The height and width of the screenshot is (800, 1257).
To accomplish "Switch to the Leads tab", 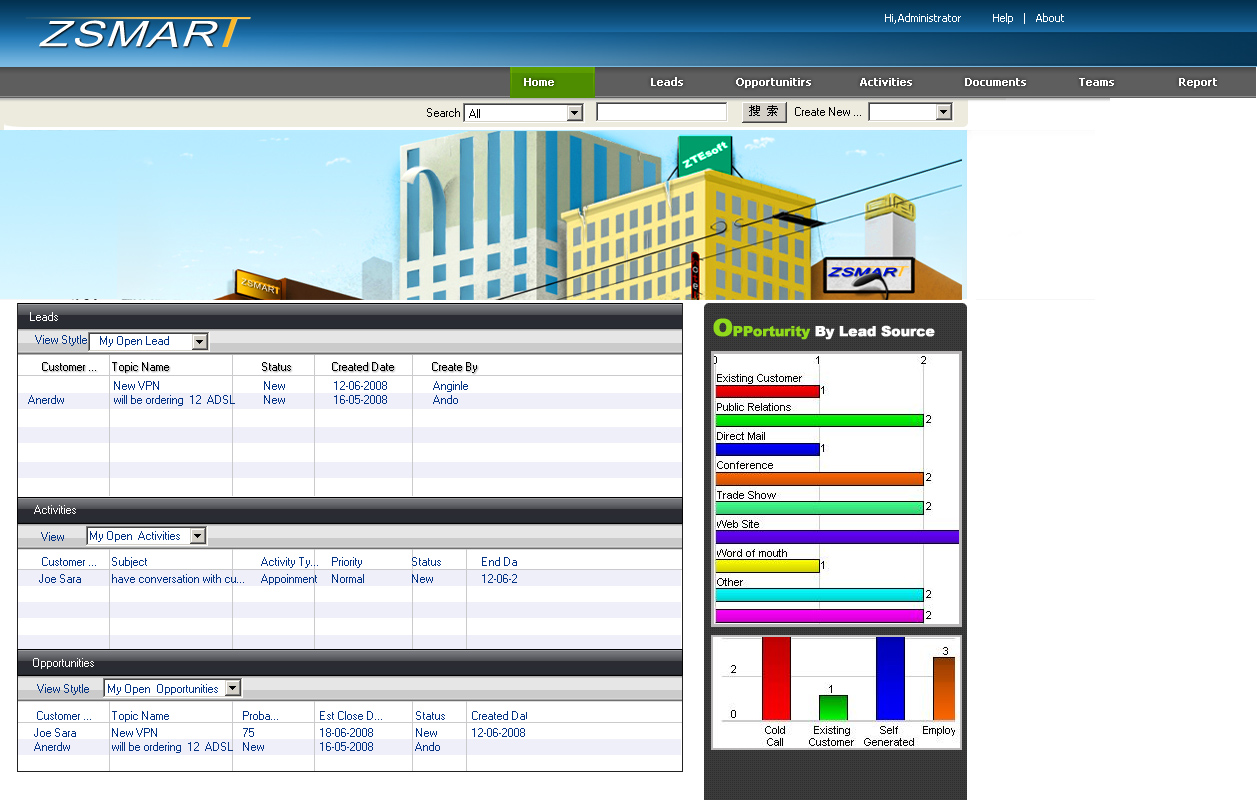I will click(x=666, y=82).
